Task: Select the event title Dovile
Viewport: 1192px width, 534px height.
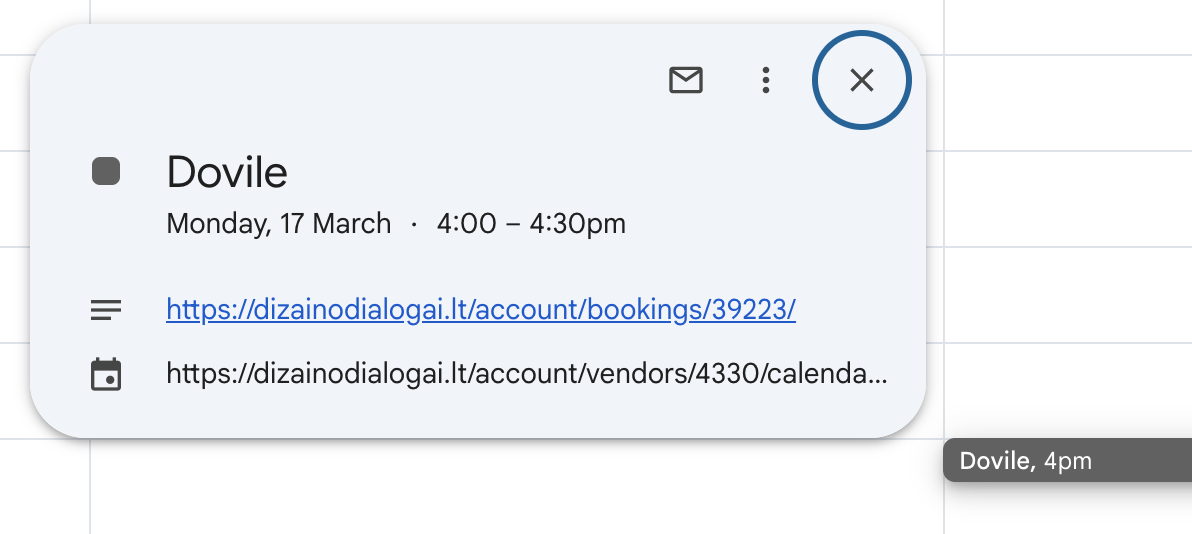Action: [x=227, y=172]
